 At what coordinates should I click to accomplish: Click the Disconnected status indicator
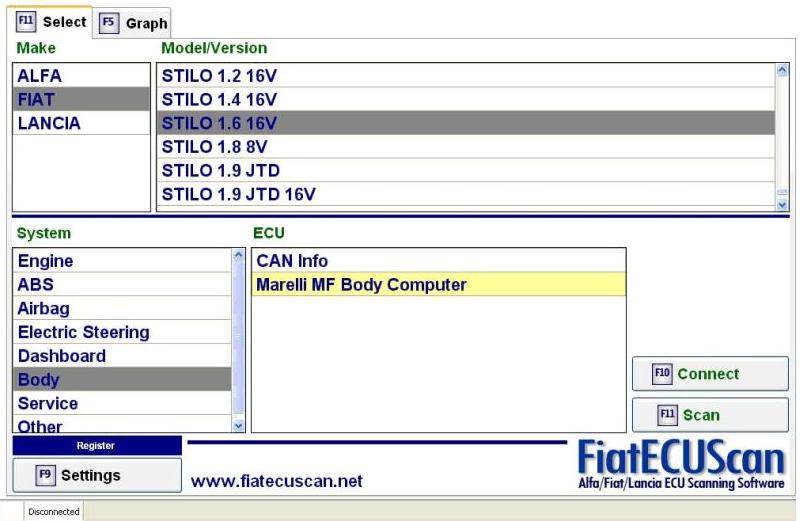pos(54,511)
